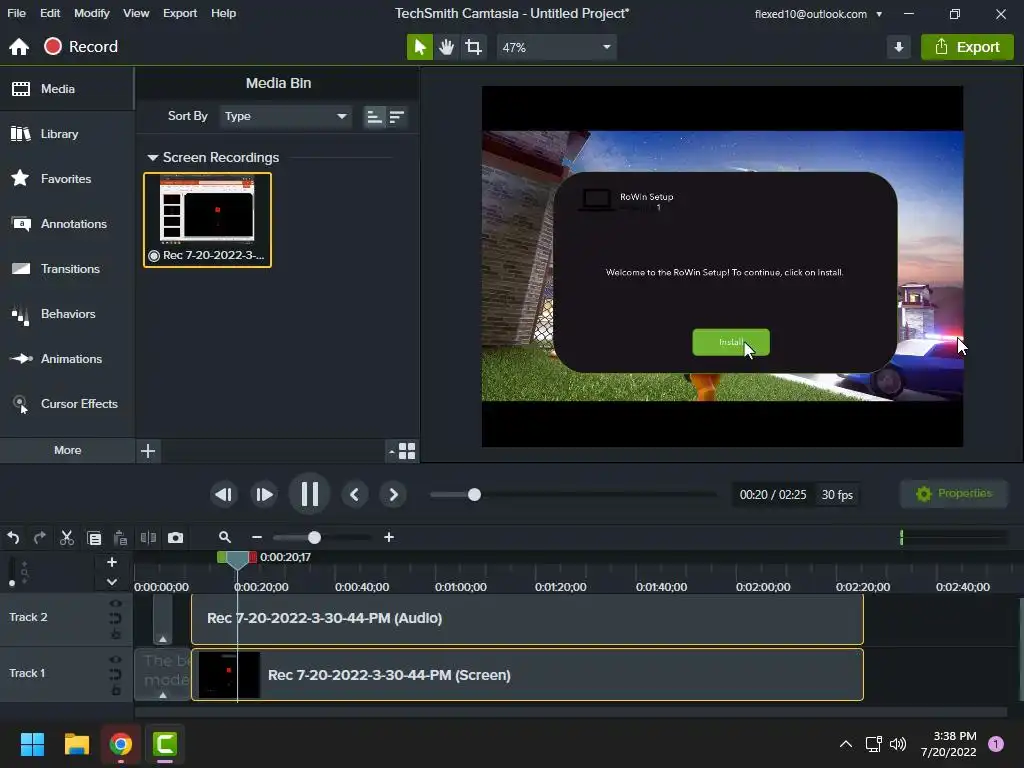Jump to the previous marker or clip
This screenshot has height=768, width=1024.
point(355,495)
